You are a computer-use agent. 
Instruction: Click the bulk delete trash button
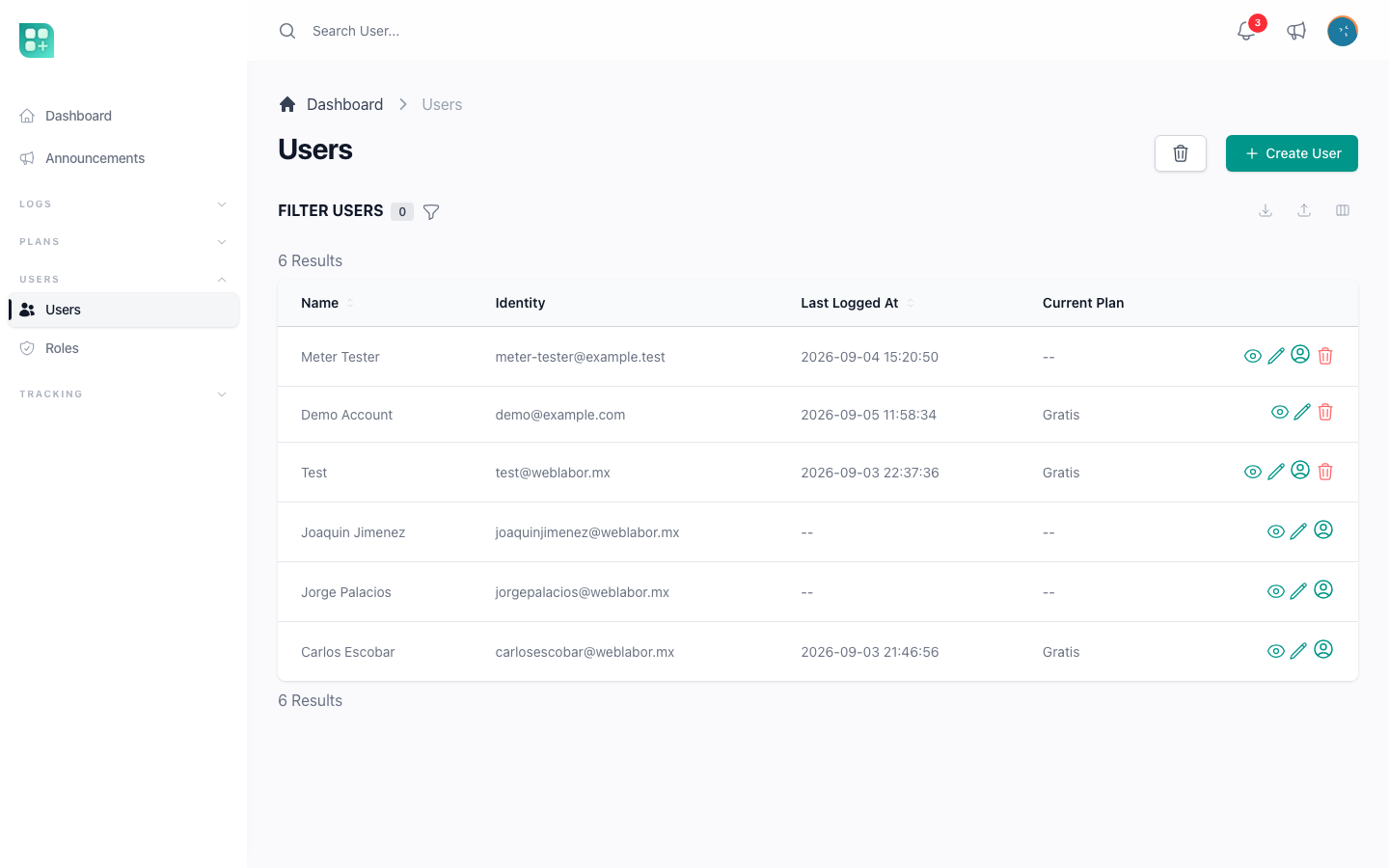(1181, 153)
